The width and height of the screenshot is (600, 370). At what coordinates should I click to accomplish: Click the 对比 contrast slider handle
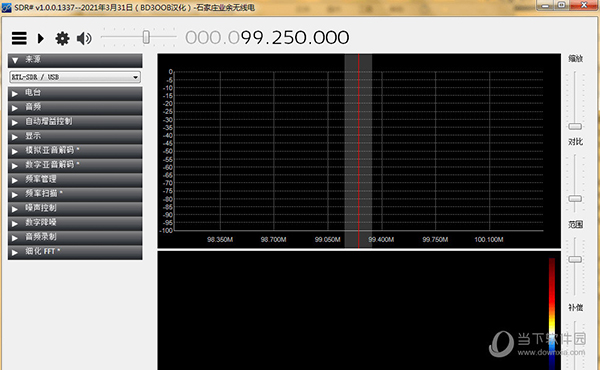(575, 198)
